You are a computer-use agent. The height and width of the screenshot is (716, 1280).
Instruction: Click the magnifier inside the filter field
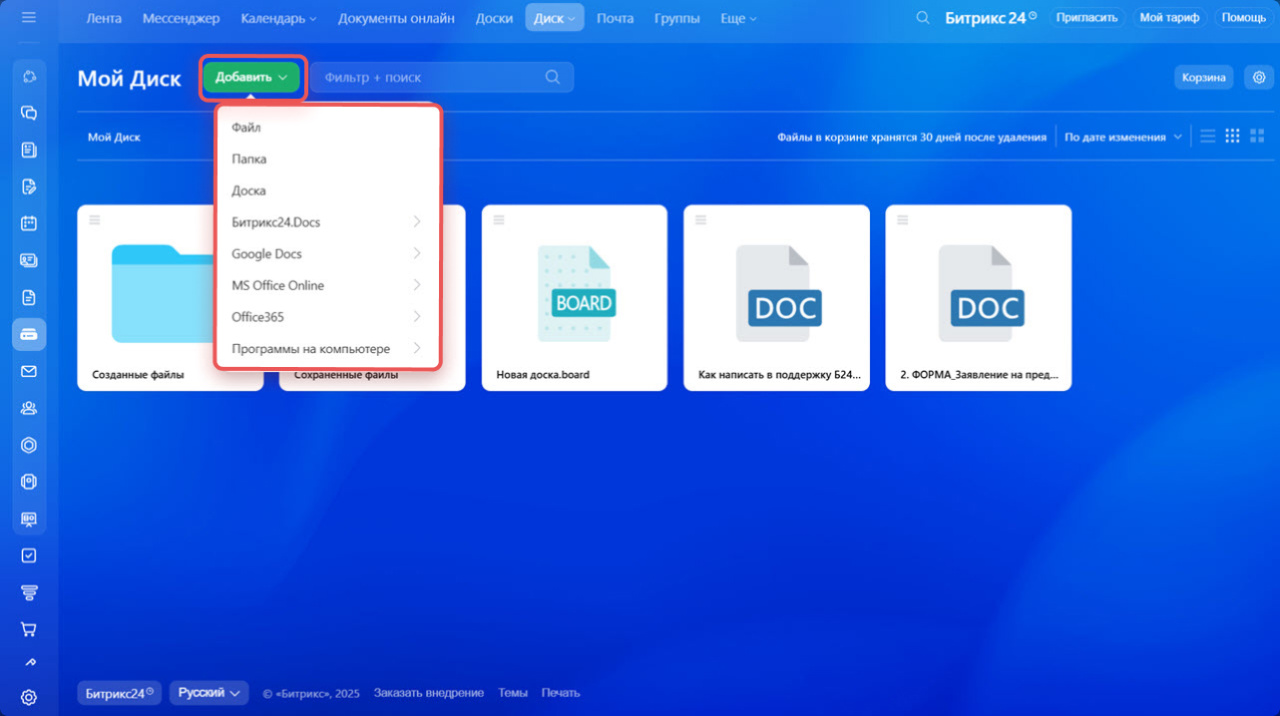pyautogui.click(x=552, y=77)
